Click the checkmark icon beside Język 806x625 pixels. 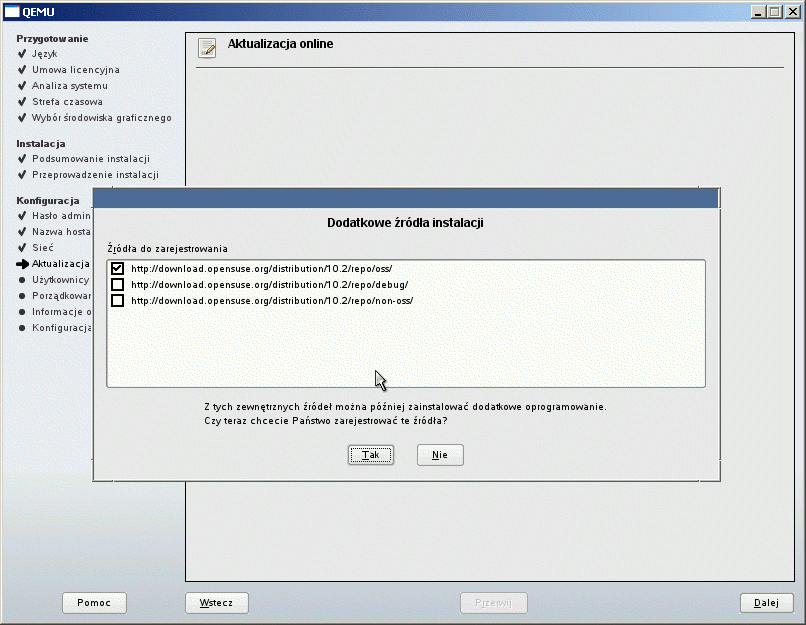(x=22, y=54)
